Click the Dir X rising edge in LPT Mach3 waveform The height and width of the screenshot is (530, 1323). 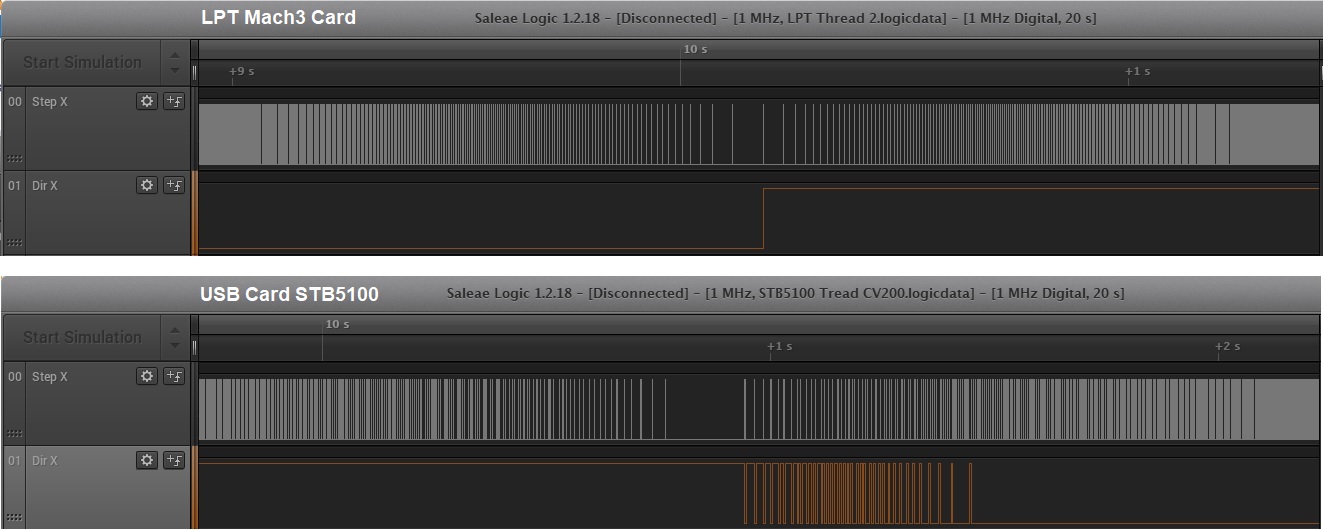coord(764,217)
